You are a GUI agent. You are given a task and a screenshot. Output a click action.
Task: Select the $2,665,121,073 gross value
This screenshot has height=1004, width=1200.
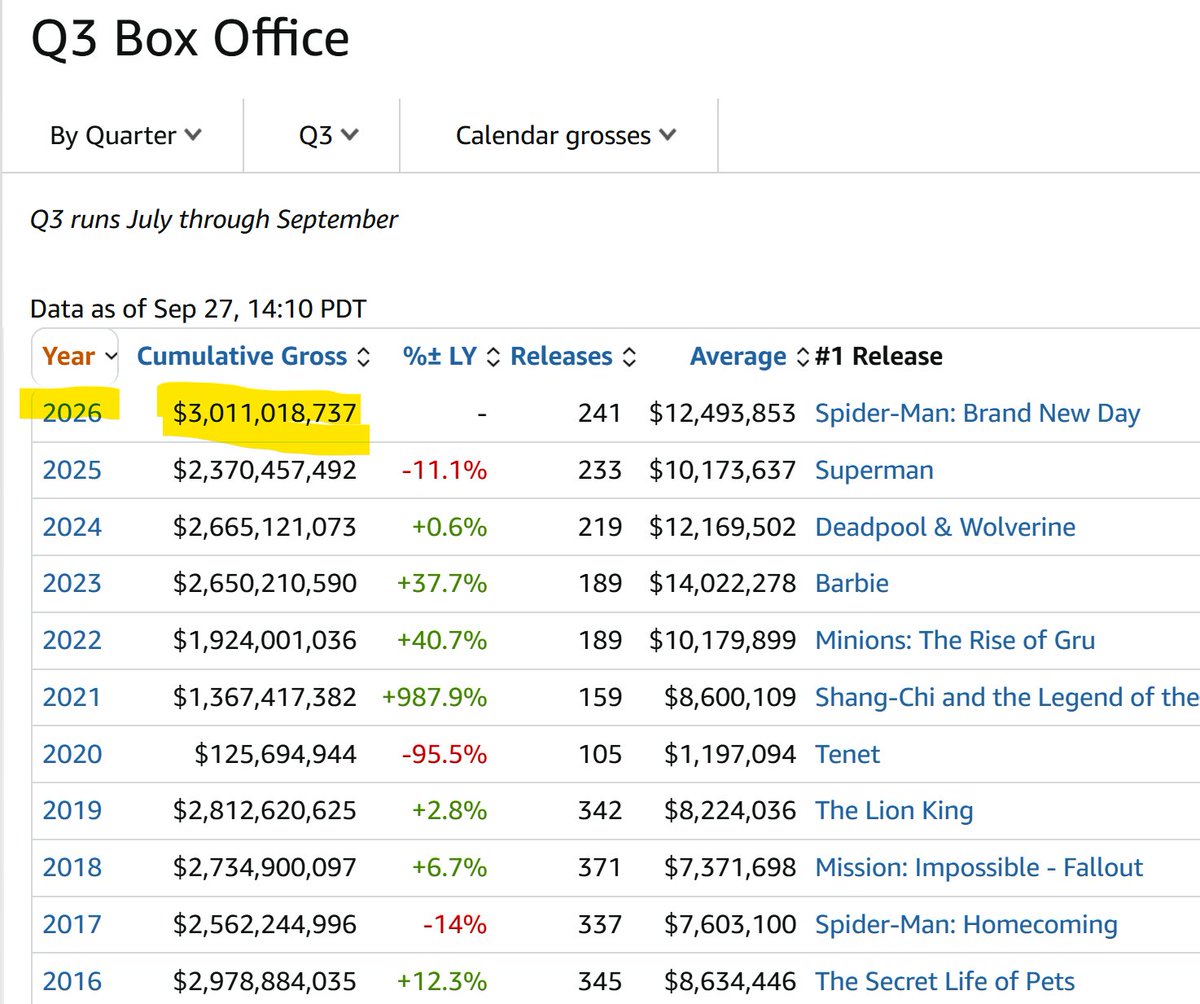pos(265,527)
